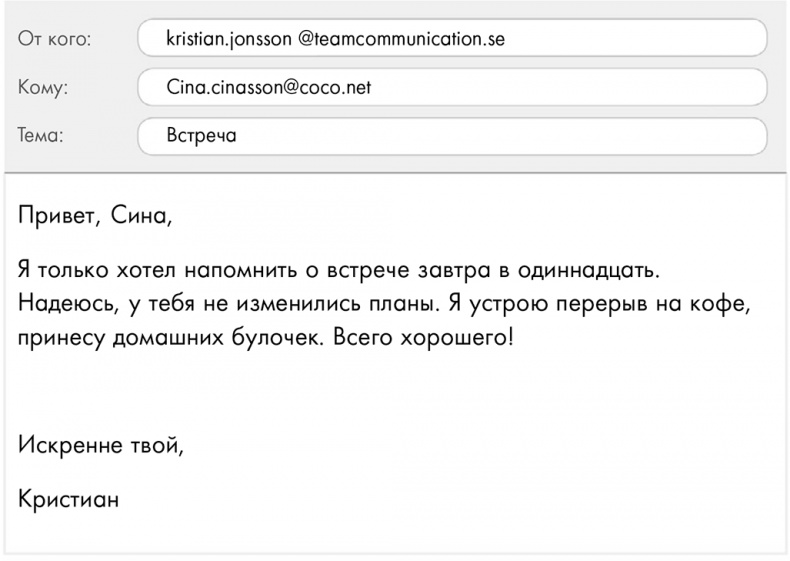This screenshot has width=790, height=561.
Task: Click the Cina.cinasson@coco.net address text
Action: tap(269, 87)
